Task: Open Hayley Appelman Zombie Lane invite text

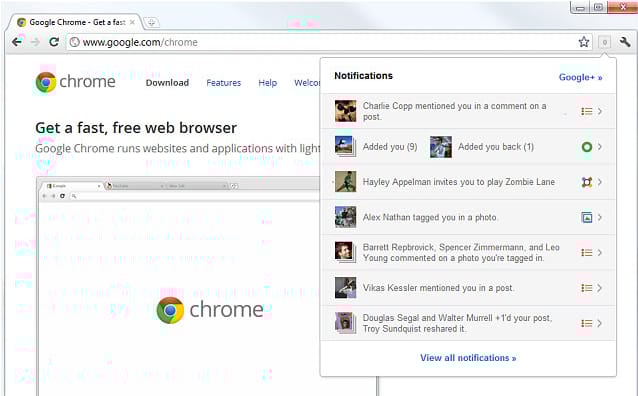Action: (459, 182)
